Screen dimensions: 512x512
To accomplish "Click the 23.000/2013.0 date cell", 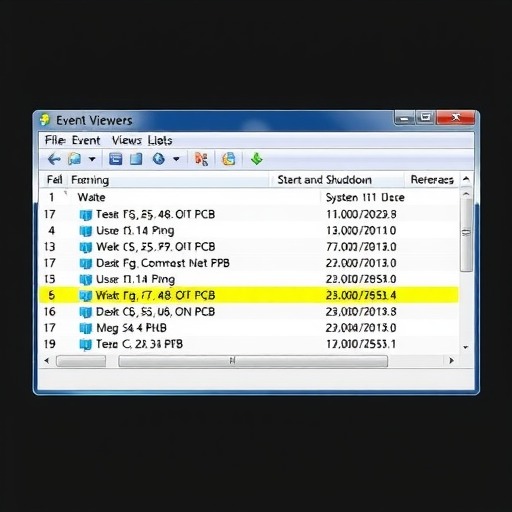I will pyautogui.click(x=361, y=263).
